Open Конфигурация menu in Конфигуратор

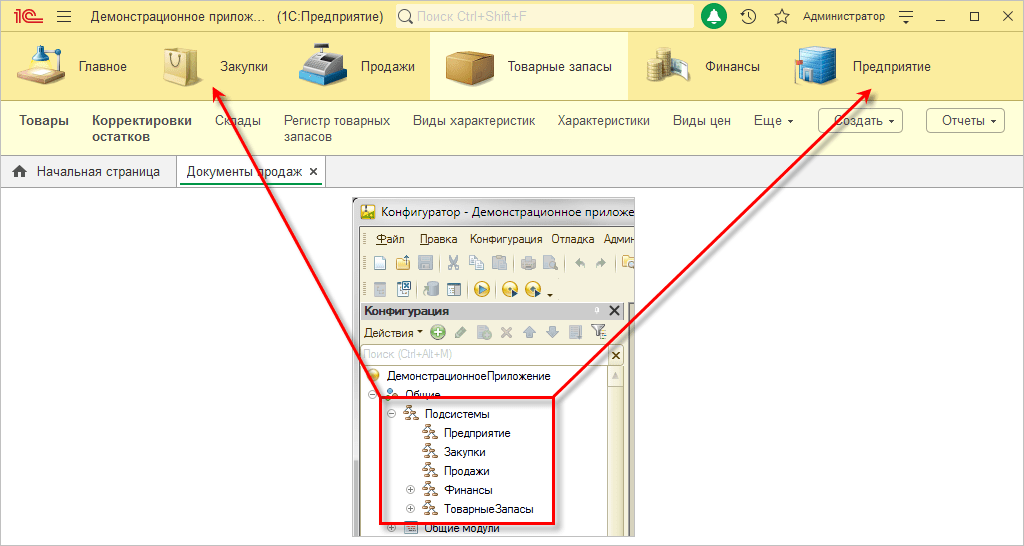[x=506, y=239]
